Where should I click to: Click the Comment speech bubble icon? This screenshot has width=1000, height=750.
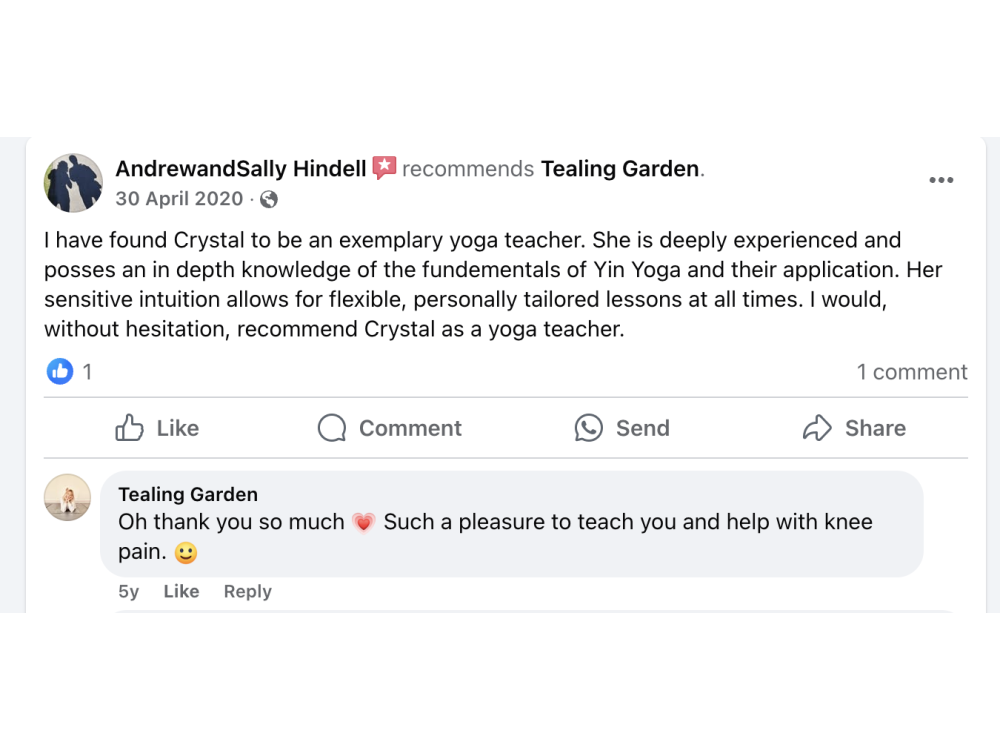tap(332, 428)
